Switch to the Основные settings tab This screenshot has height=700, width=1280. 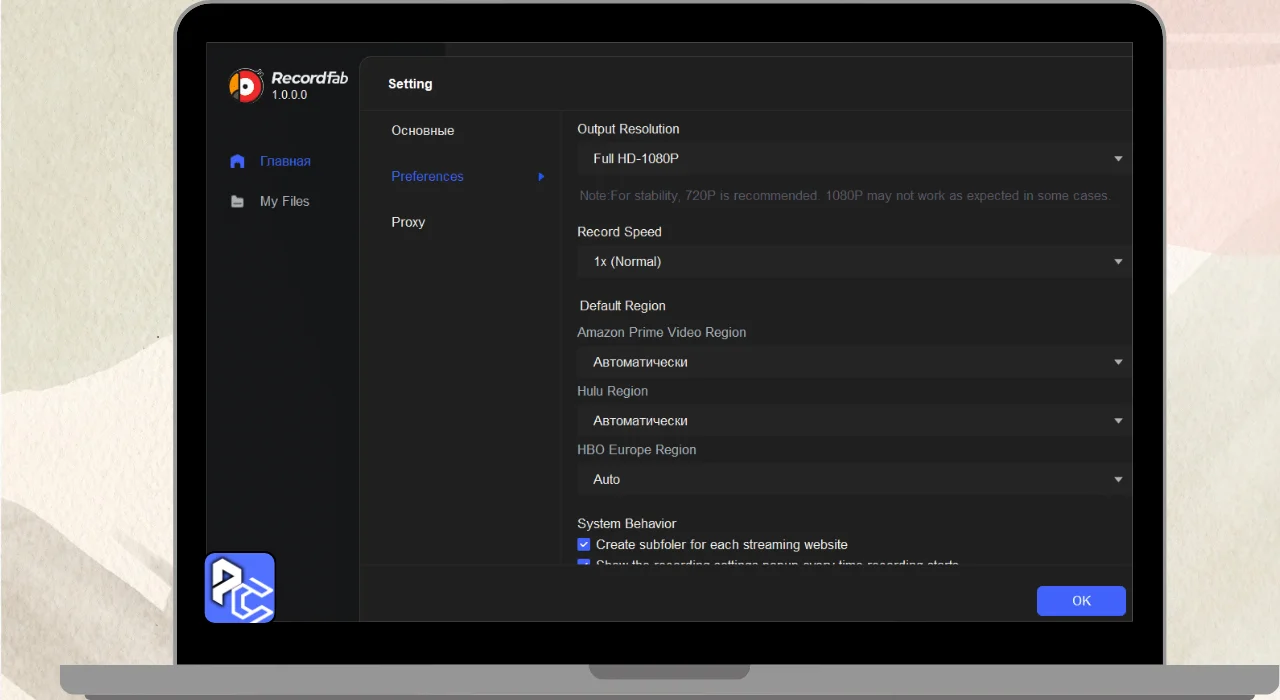point(423,131)
